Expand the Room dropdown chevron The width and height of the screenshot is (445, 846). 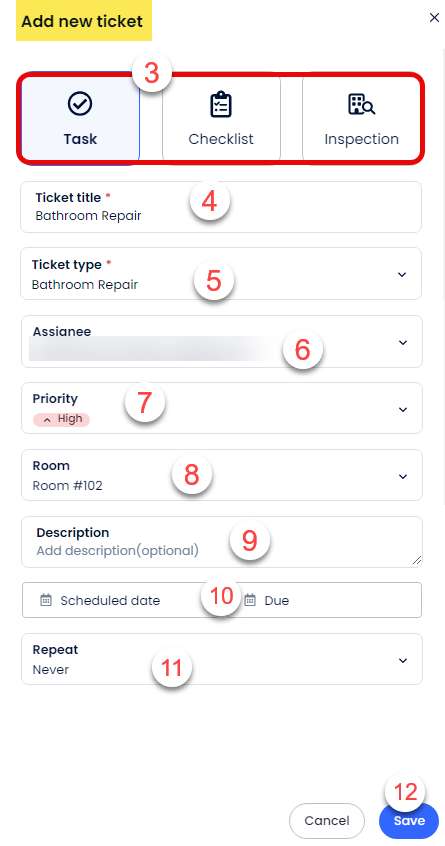(x=402, y=476)
